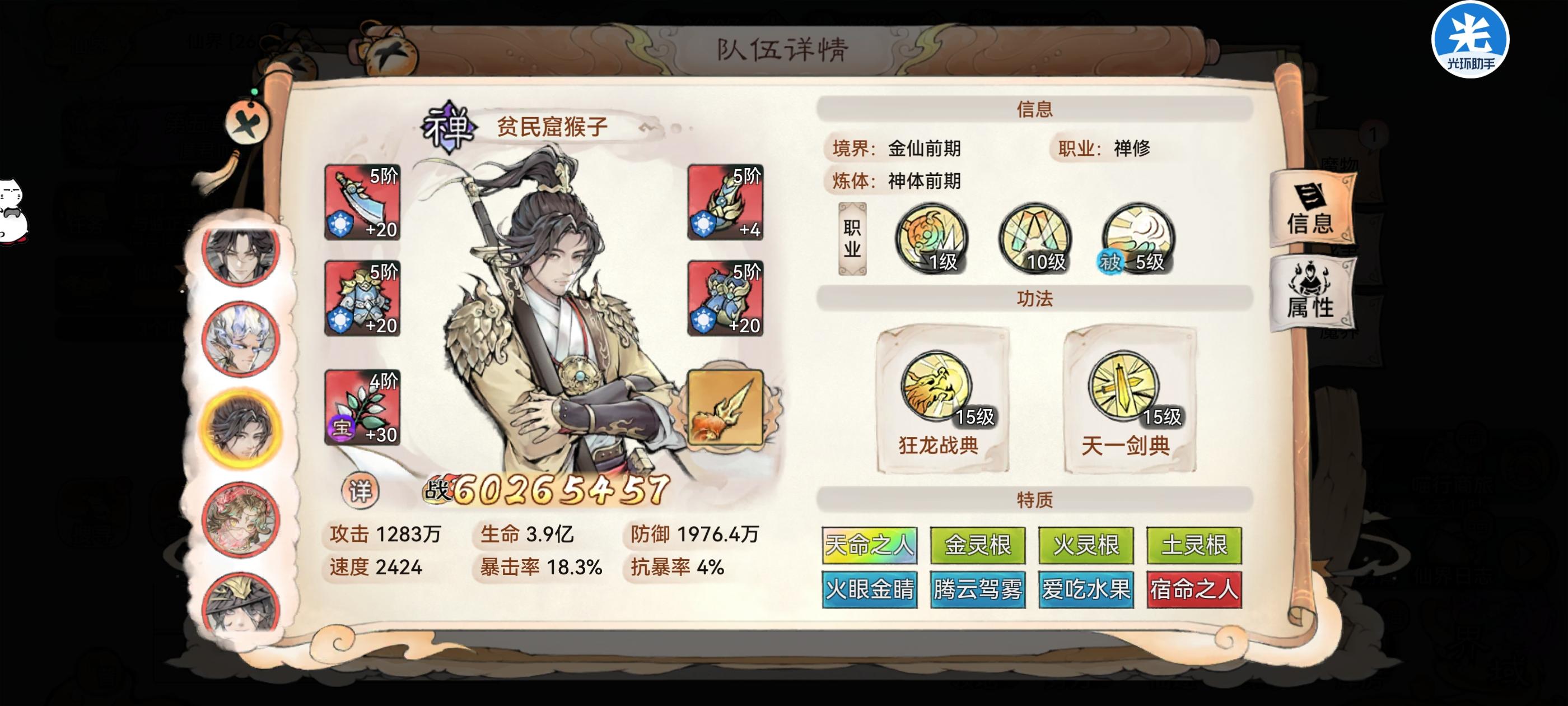Open details with the 详 button
Image resolution: width=1568 pixels, height=706 pixels.
pos(360,490)
